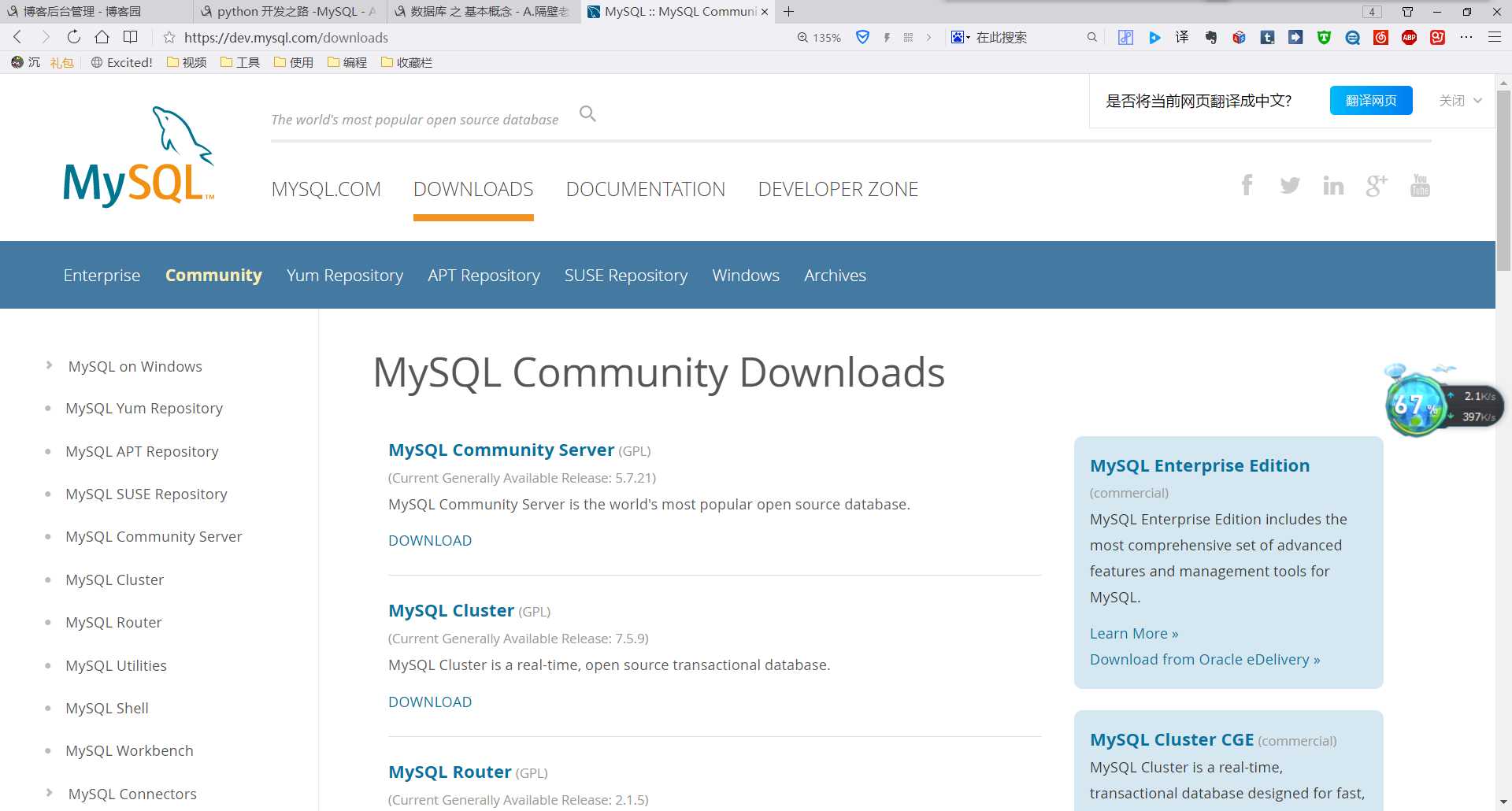
Task: Open a new tab with plus button
Action: click(788, 11)
